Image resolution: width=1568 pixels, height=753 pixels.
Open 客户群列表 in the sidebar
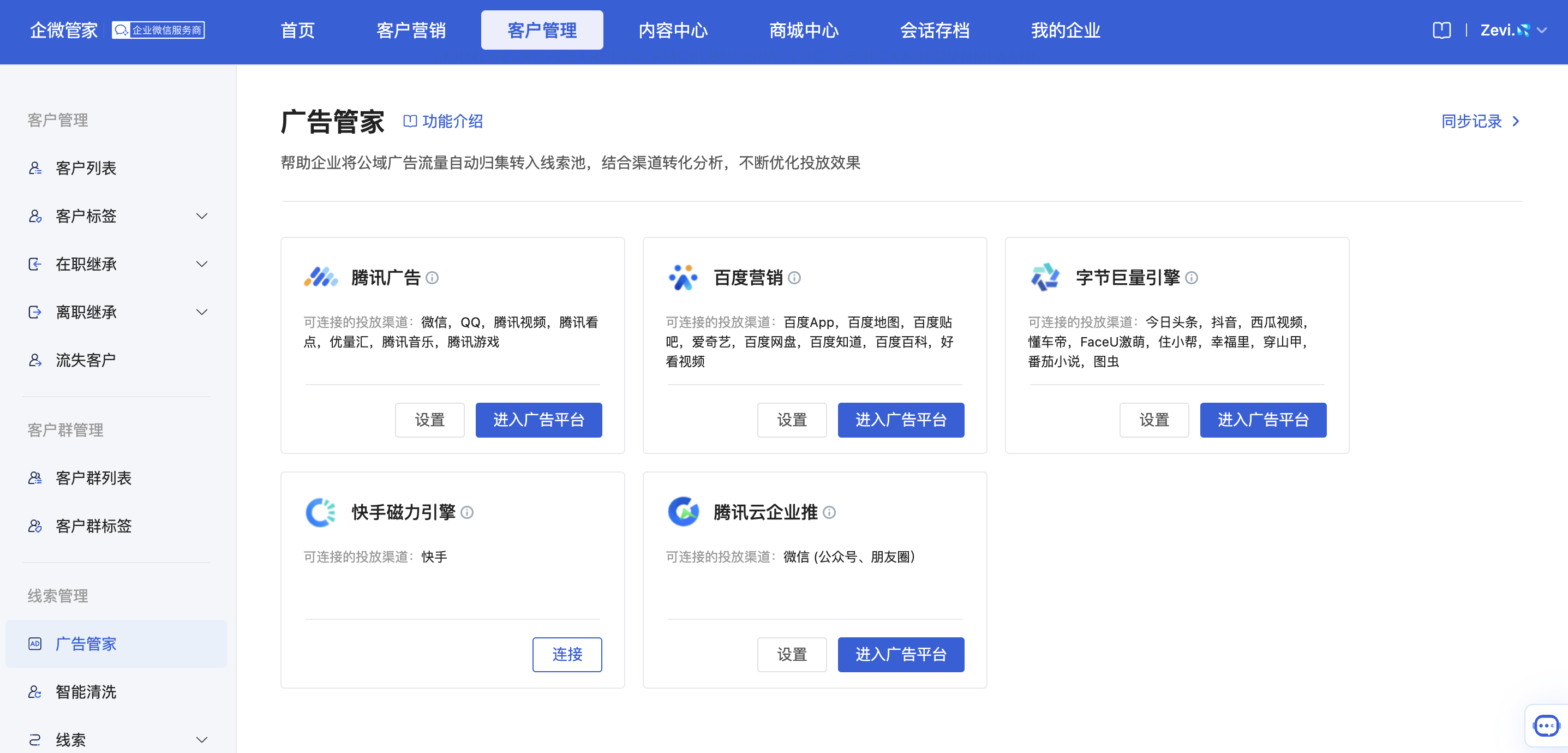point(116,478)
